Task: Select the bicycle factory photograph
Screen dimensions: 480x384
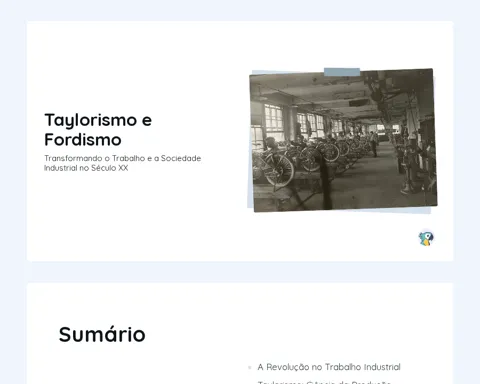Action: click(343, 140)
